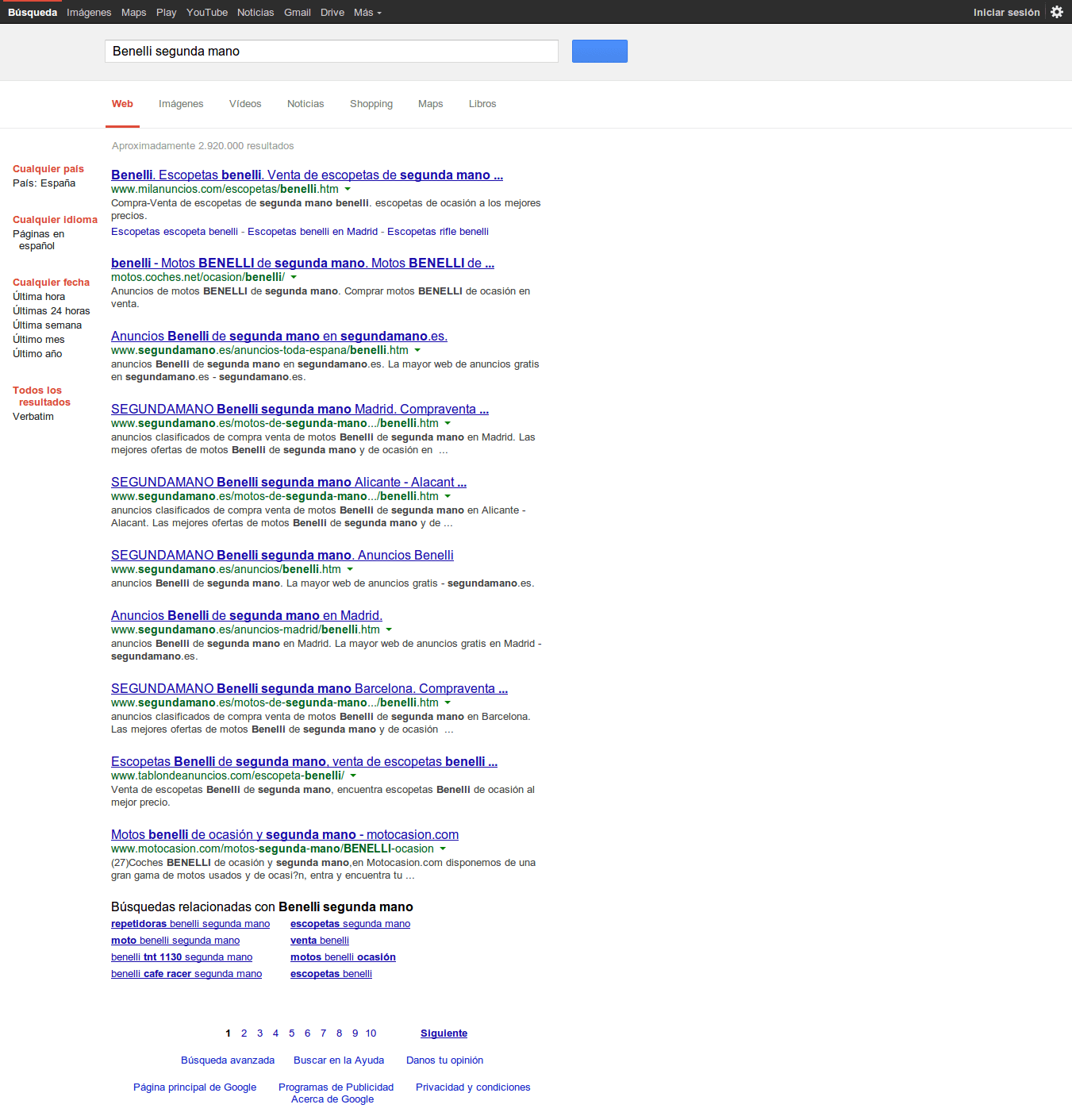Switch to Imágenes search tab

(181, 104)
